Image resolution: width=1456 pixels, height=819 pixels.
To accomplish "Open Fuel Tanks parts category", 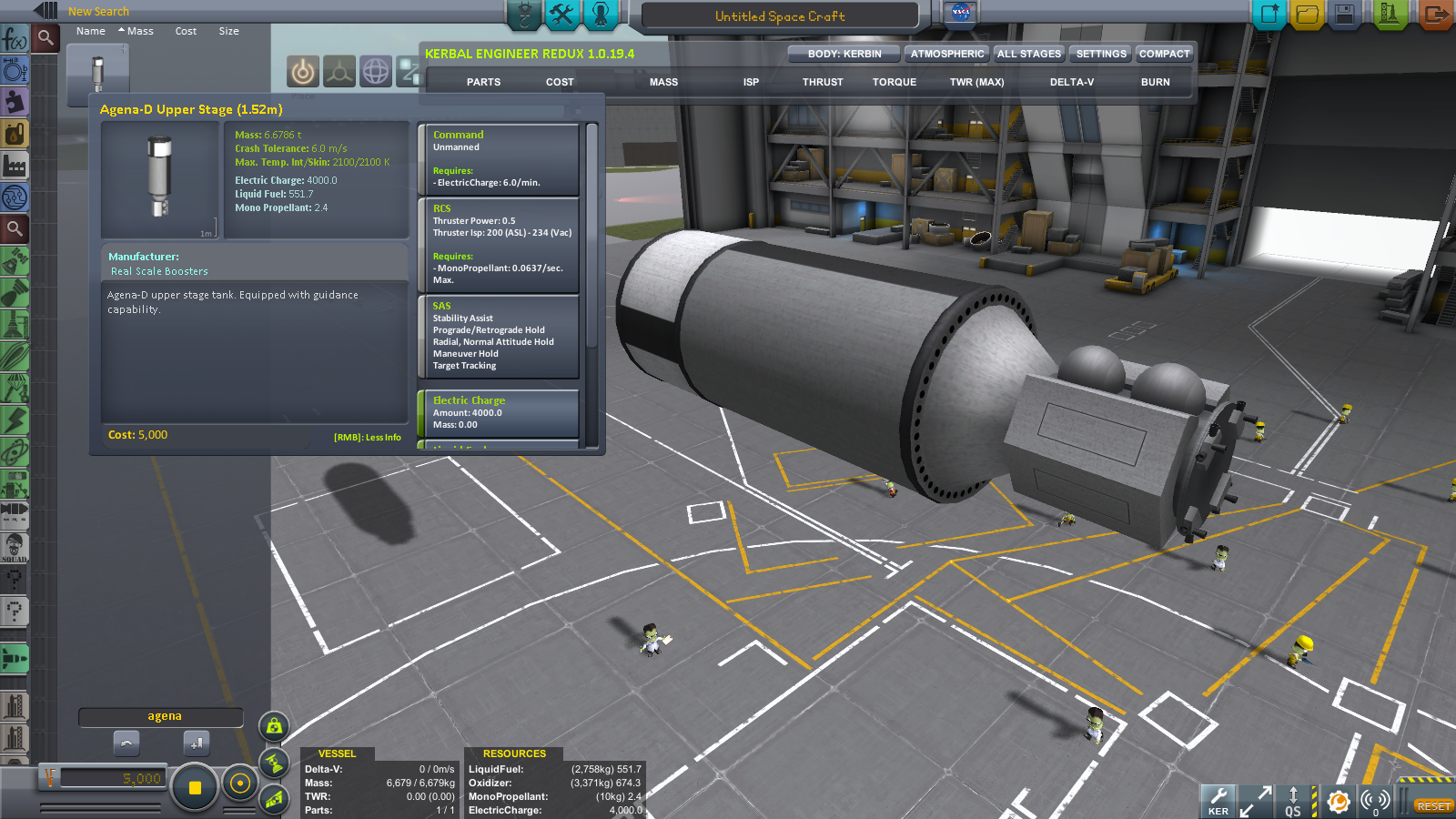I will click(x=15, y=134).
